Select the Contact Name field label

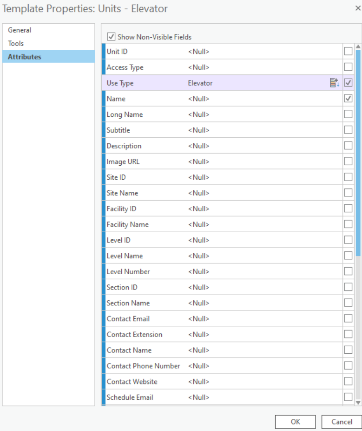click(x=129, y=350)
